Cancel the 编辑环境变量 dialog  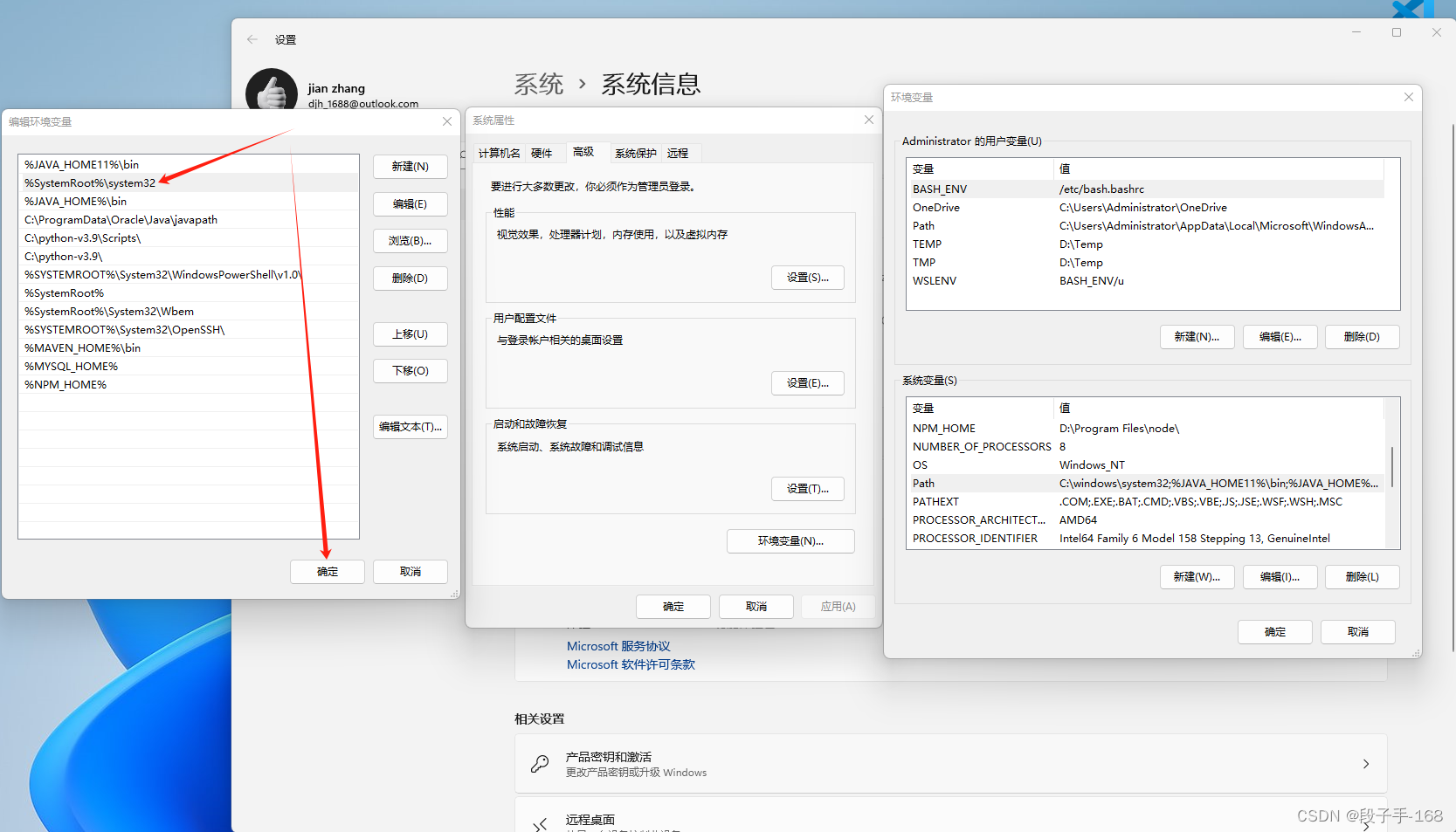point(411,572)
